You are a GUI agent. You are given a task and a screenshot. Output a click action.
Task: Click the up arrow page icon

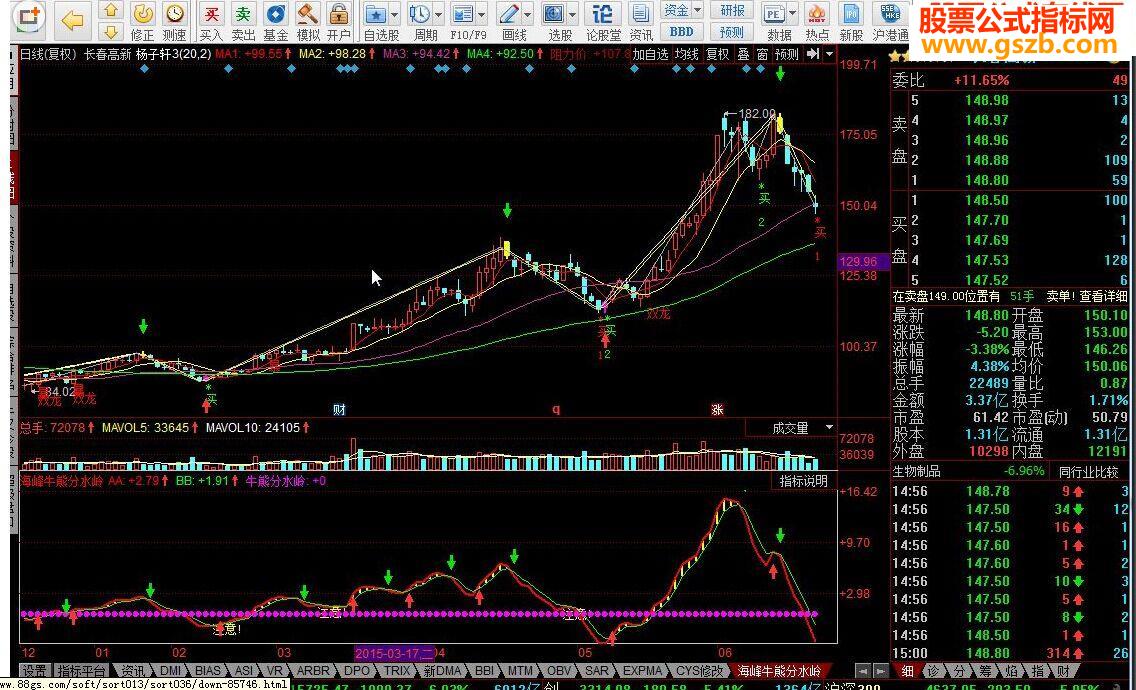(x=111, y=11)
